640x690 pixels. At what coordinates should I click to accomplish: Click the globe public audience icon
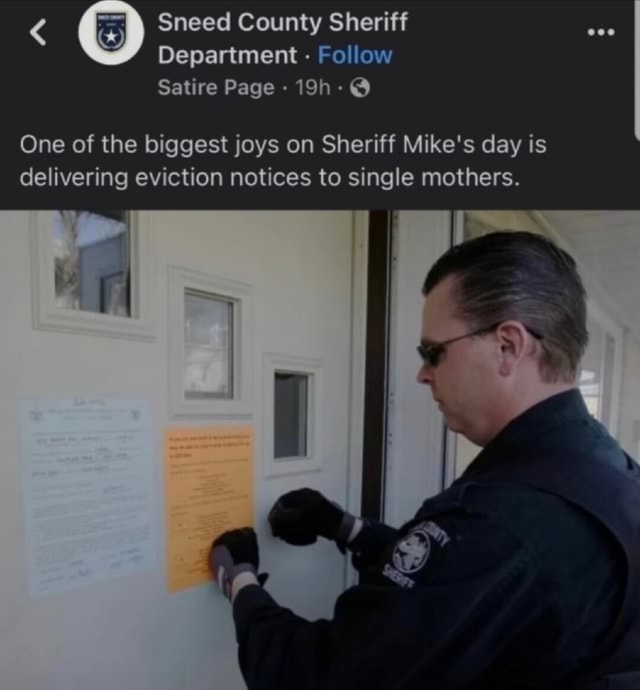pos(360,88)
